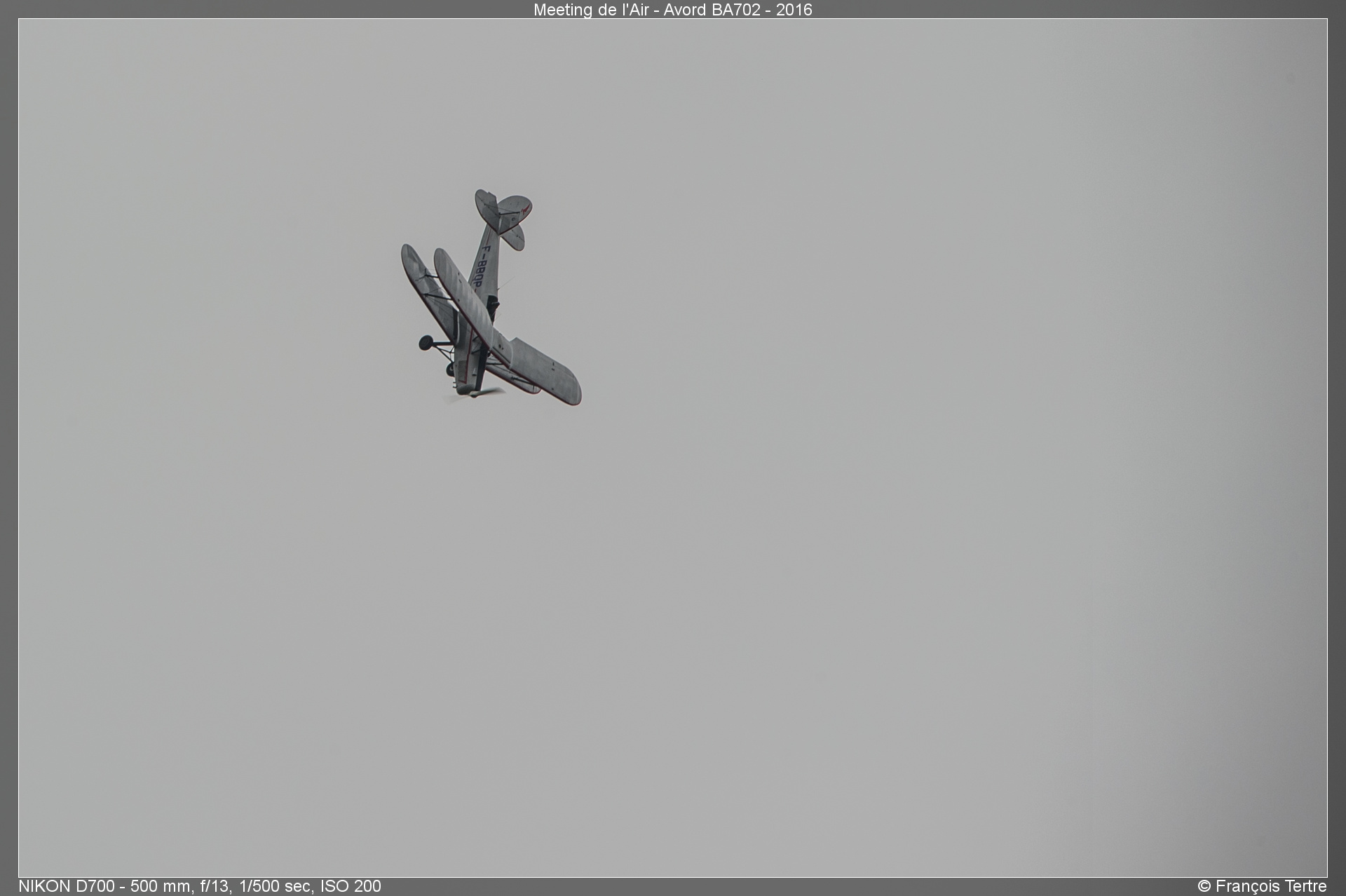Viewport: 1346px width, 896px height.
Task: Click the biplane in the photo
Action: [491, 297]
